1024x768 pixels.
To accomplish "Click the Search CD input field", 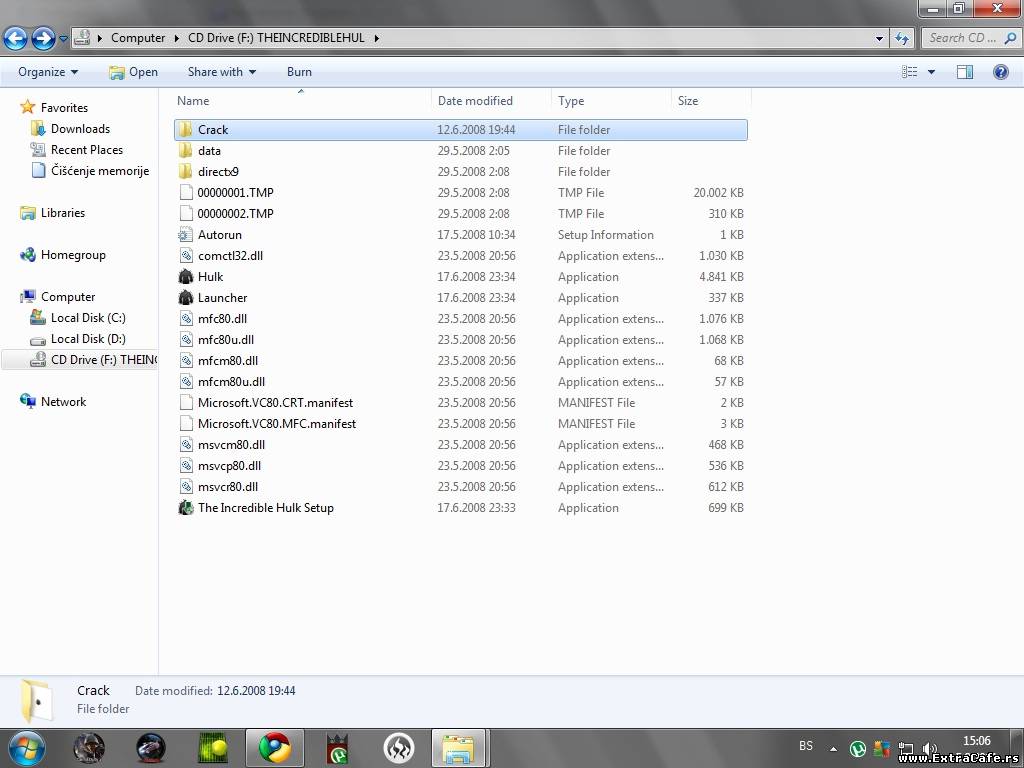I will (970, 38).
